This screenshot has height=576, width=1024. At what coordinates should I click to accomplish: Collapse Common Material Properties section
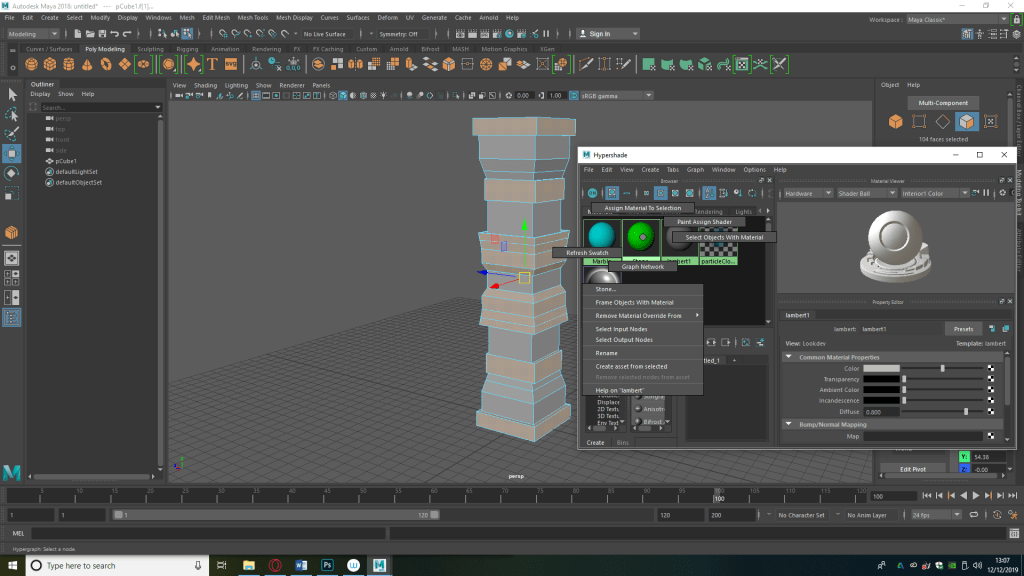pyautogui.click(x=789, y=357)
